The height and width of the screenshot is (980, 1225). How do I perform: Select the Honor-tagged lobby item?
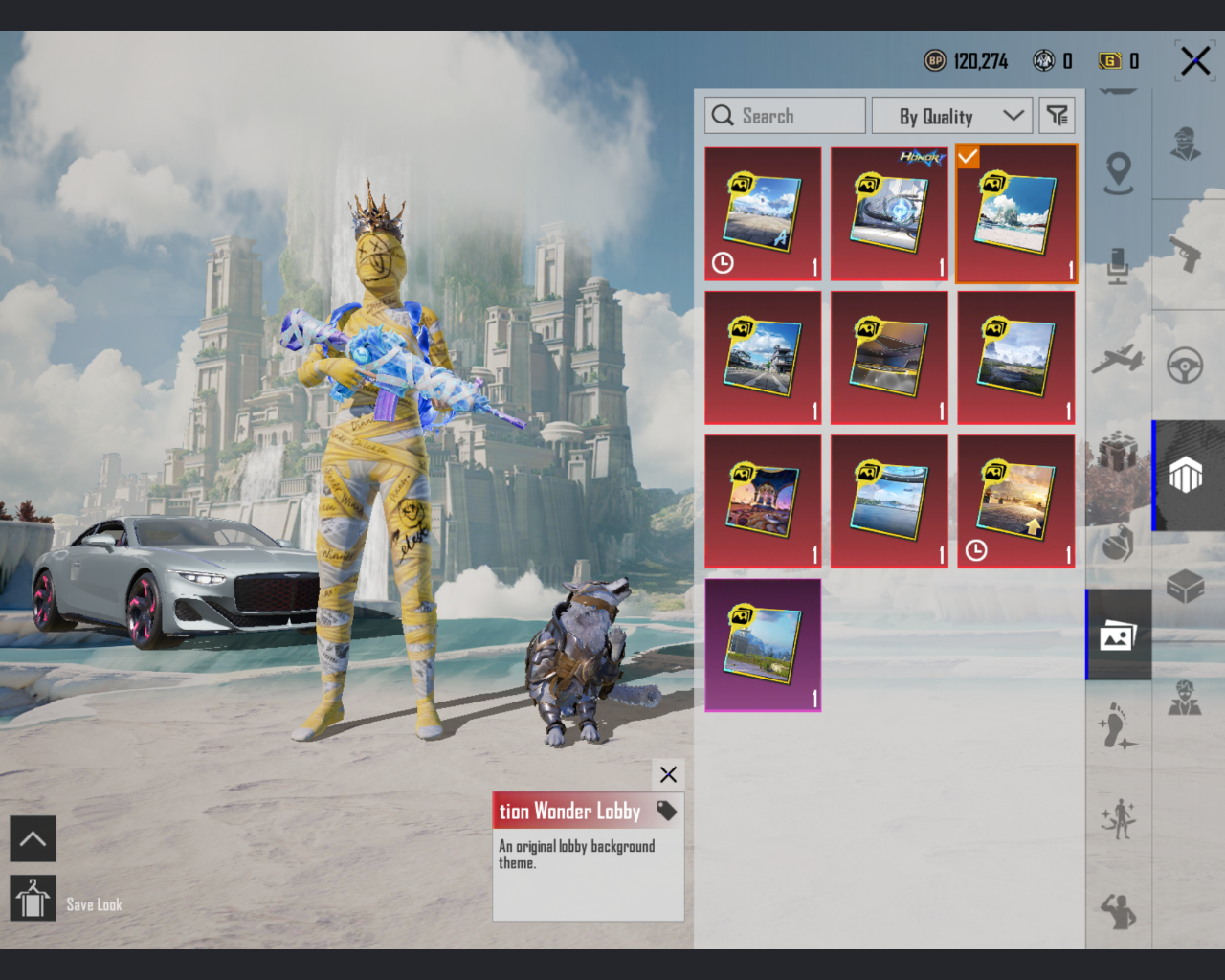889,214
